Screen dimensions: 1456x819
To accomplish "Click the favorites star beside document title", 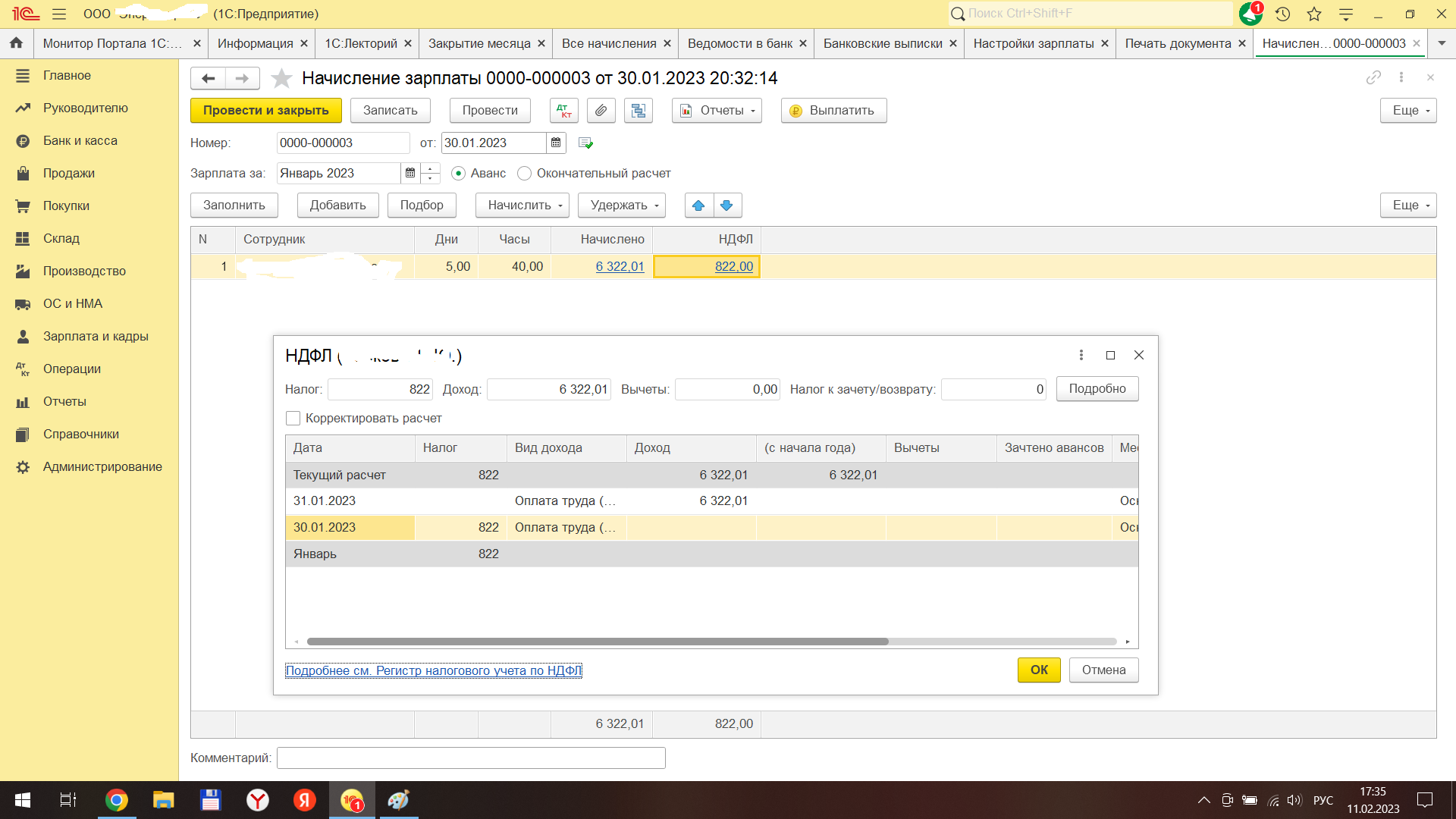I will [281, 78].
